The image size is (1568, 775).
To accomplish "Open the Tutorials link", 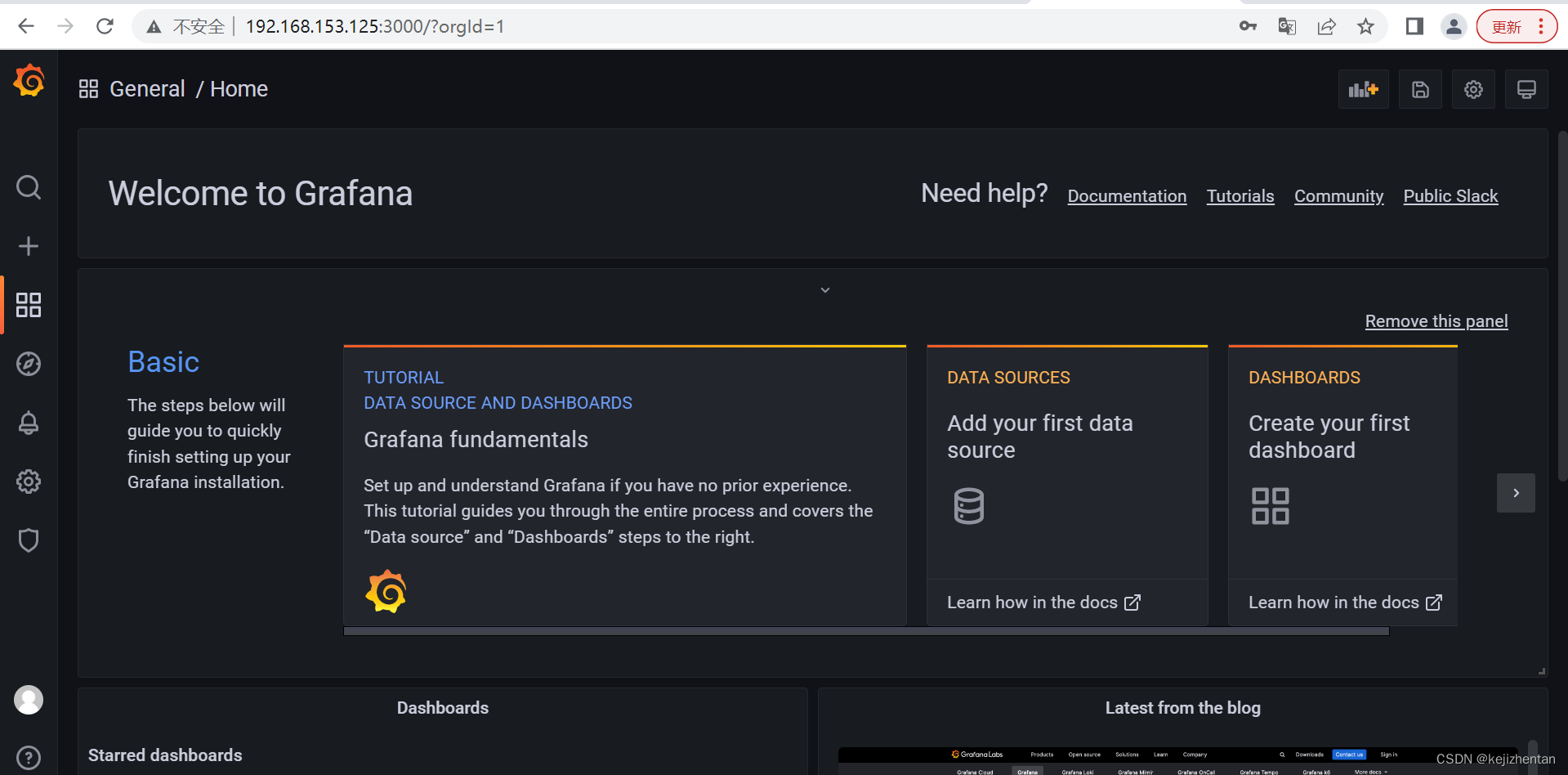I will click(x=1240, y=196).
